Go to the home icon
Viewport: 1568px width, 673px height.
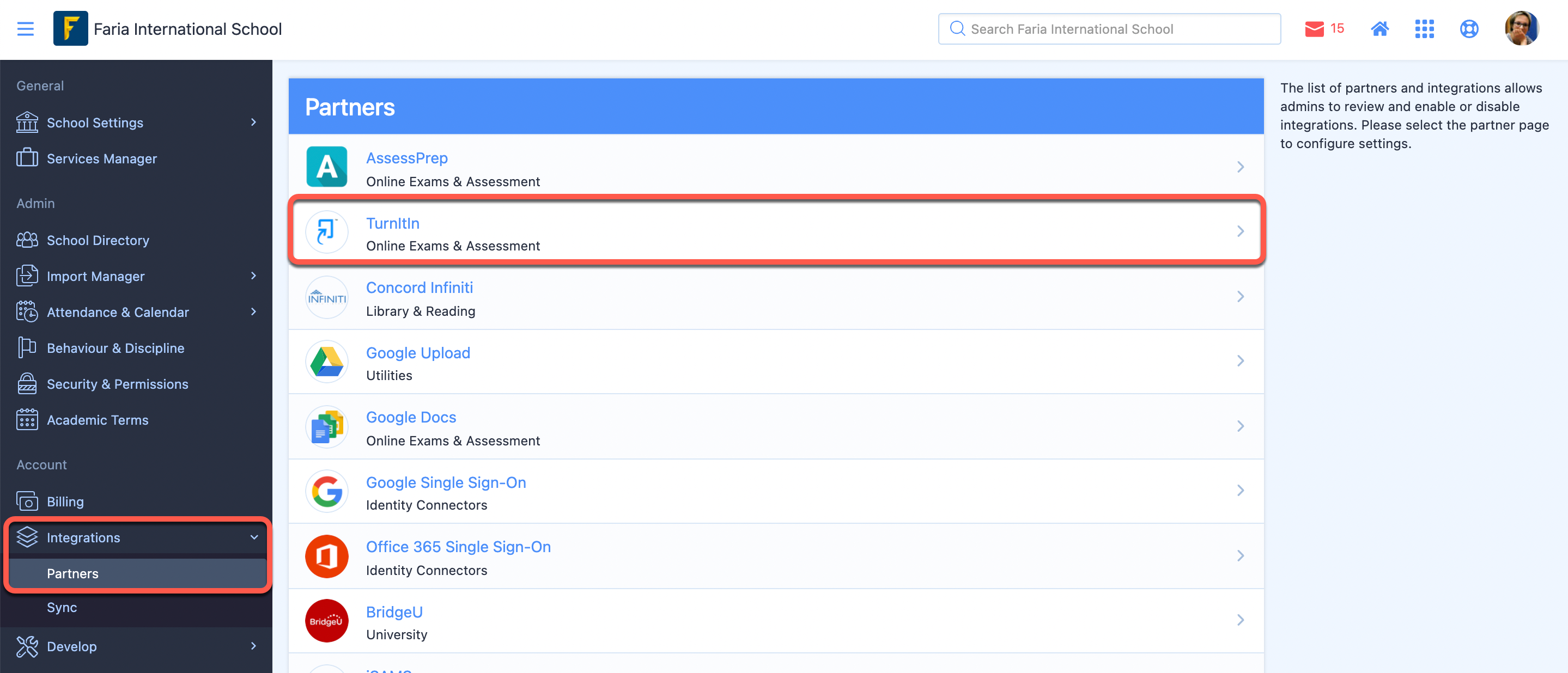tap(1379, 29)
